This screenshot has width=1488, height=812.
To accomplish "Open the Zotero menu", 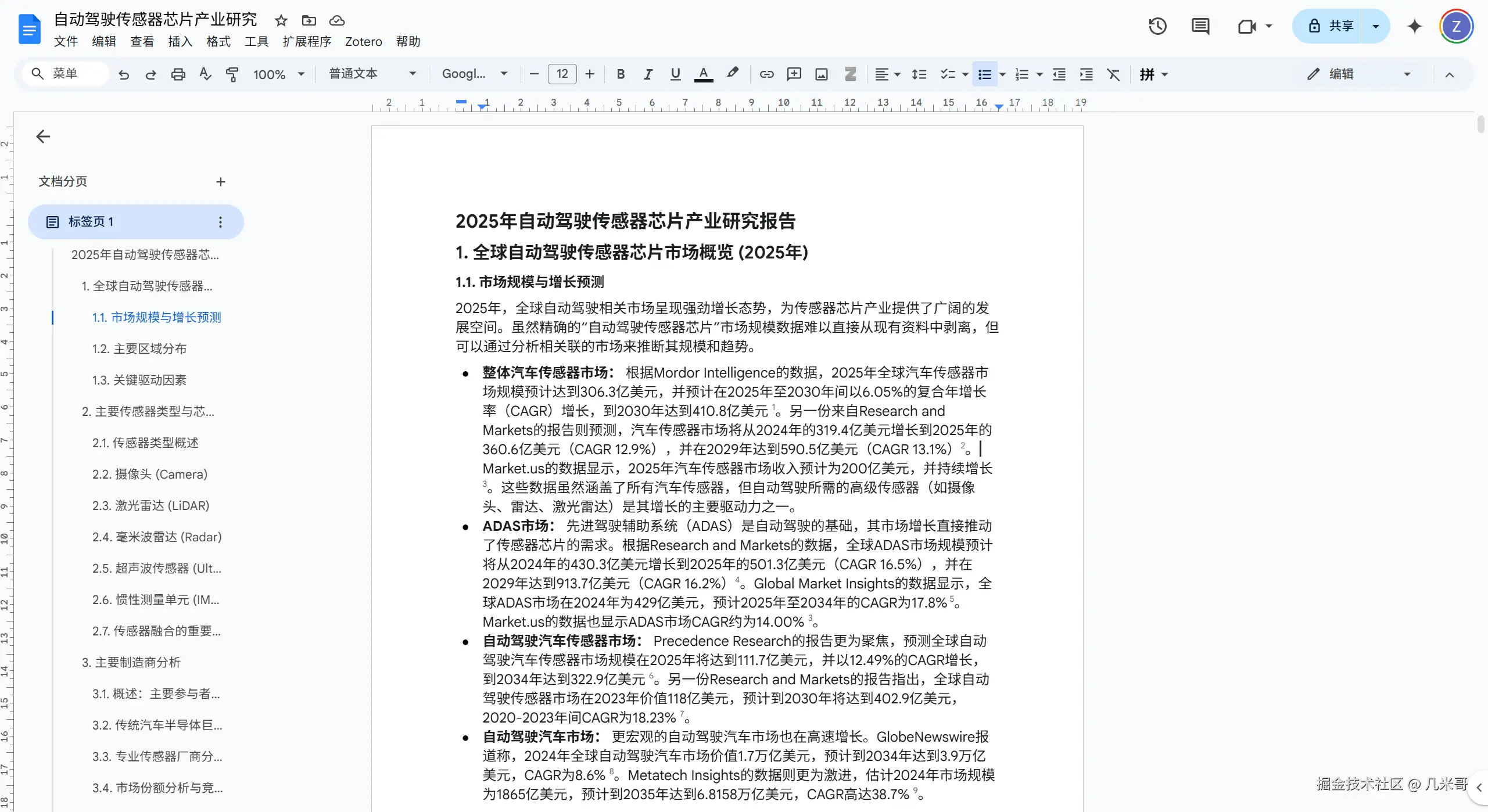I will [363, 41].
